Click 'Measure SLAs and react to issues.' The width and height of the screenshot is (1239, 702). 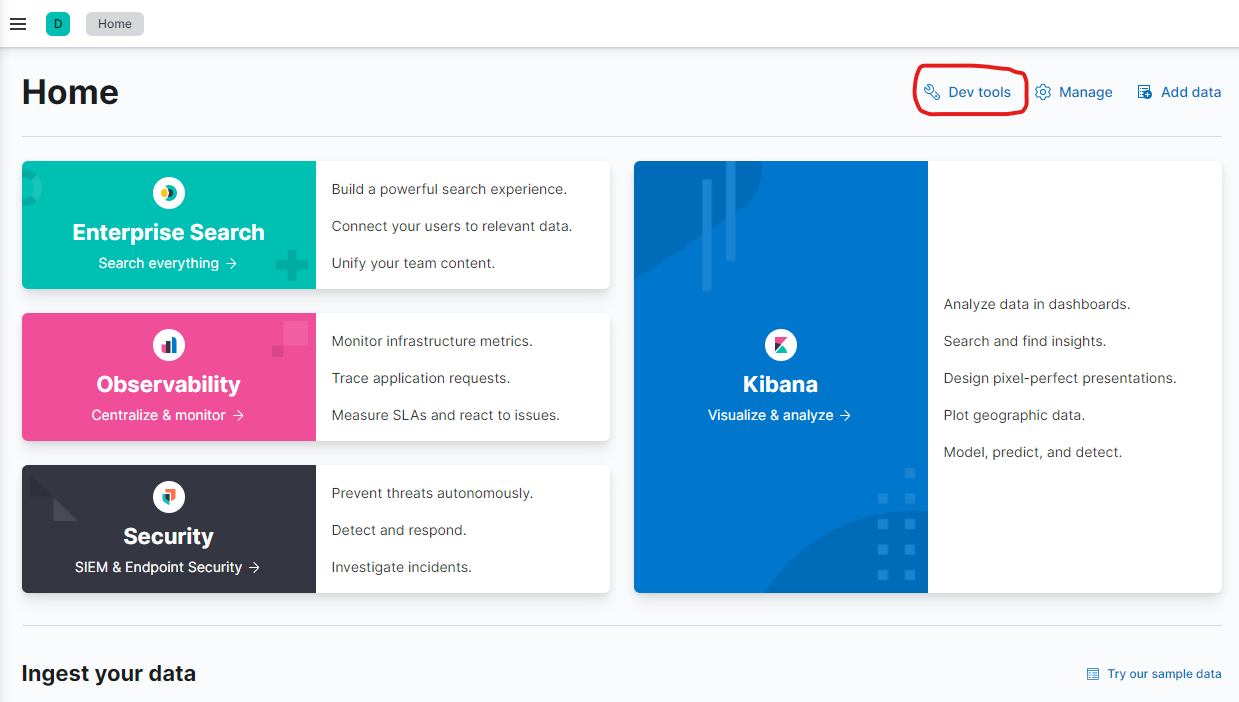pyautogui.click(x=446, y=415)
